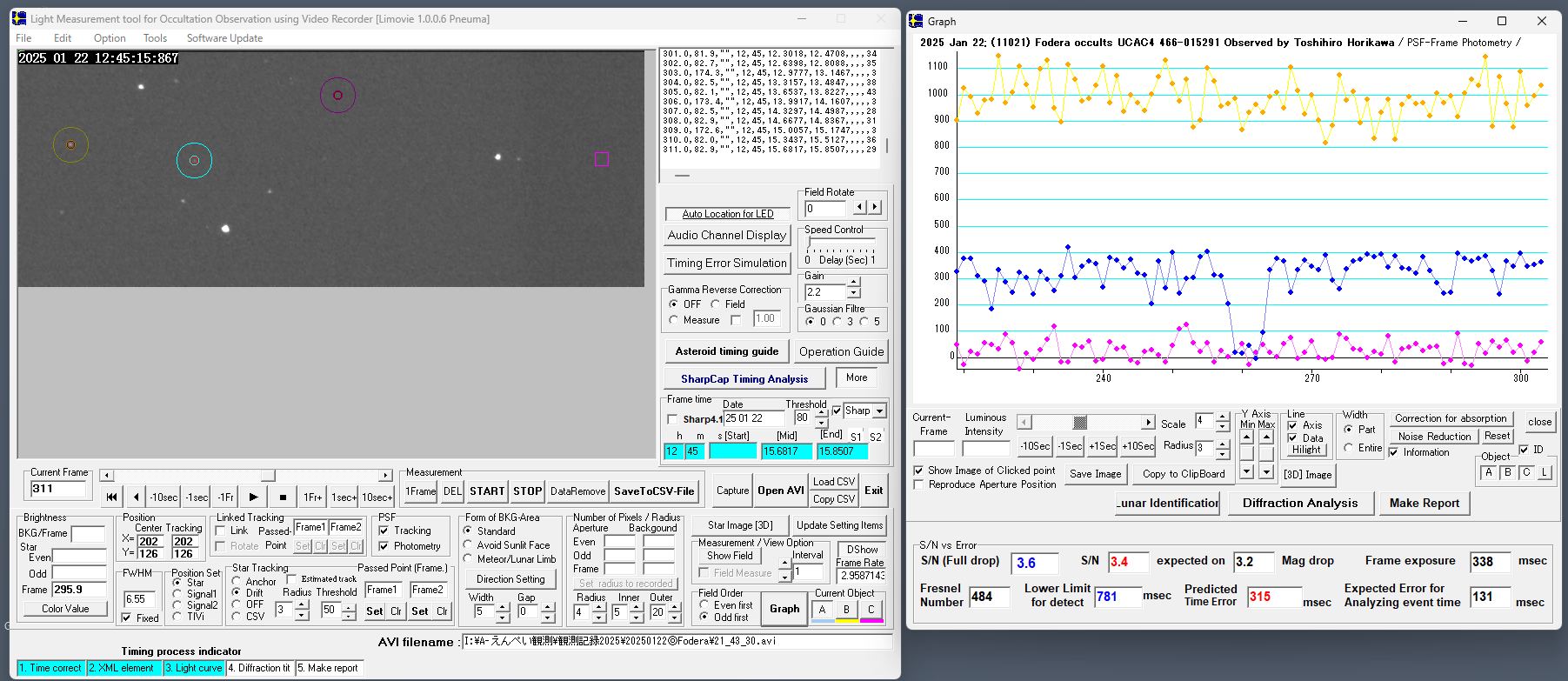Step back using the left arrow icon
Screen dimensions: 1568x681
click(136, 497)
